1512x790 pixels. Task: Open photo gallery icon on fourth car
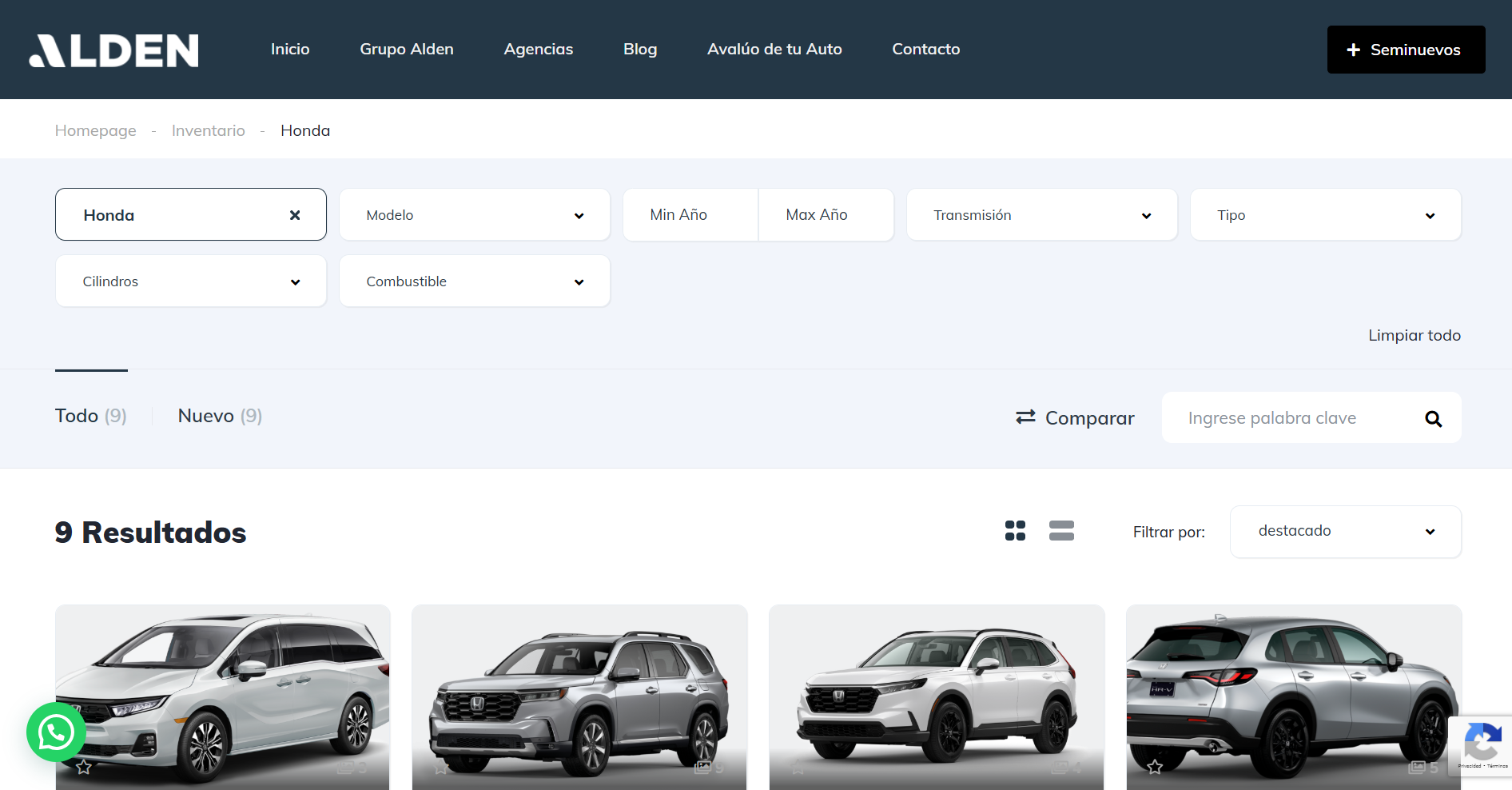point(1417,768)
